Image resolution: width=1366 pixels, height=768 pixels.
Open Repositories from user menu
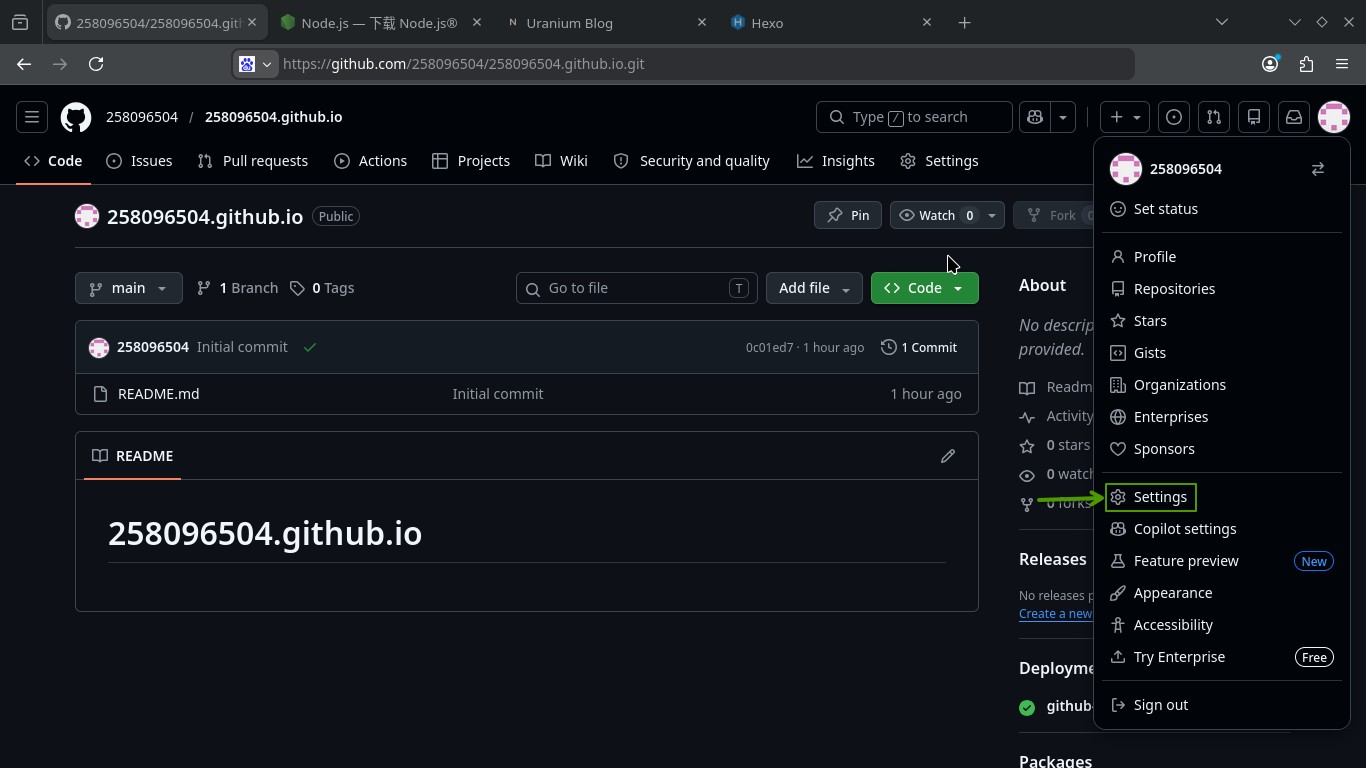pyautogui.click(x=1221, y=289)
